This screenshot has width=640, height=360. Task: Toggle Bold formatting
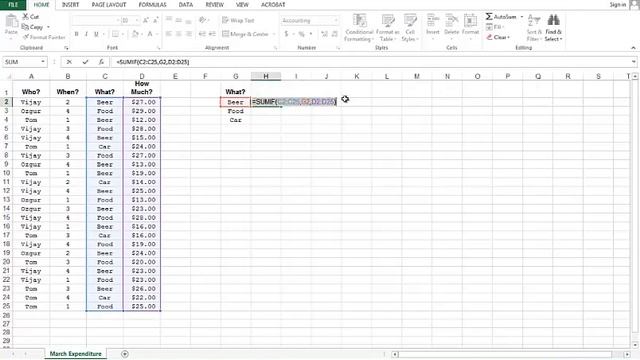[x=76, y=34]
